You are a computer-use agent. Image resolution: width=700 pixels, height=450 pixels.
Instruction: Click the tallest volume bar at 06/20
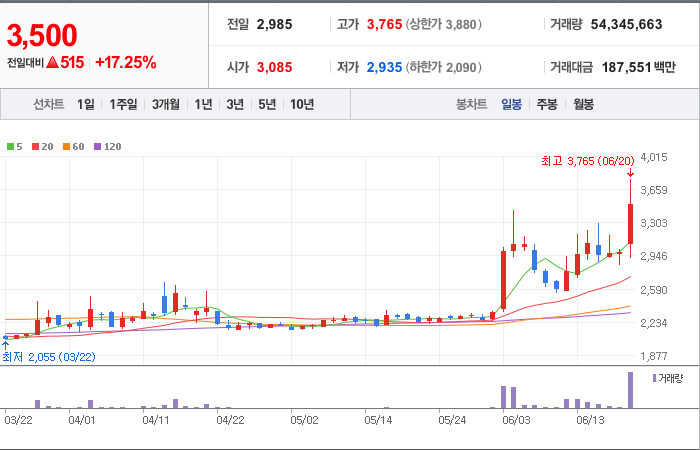(x=630, y=390)
